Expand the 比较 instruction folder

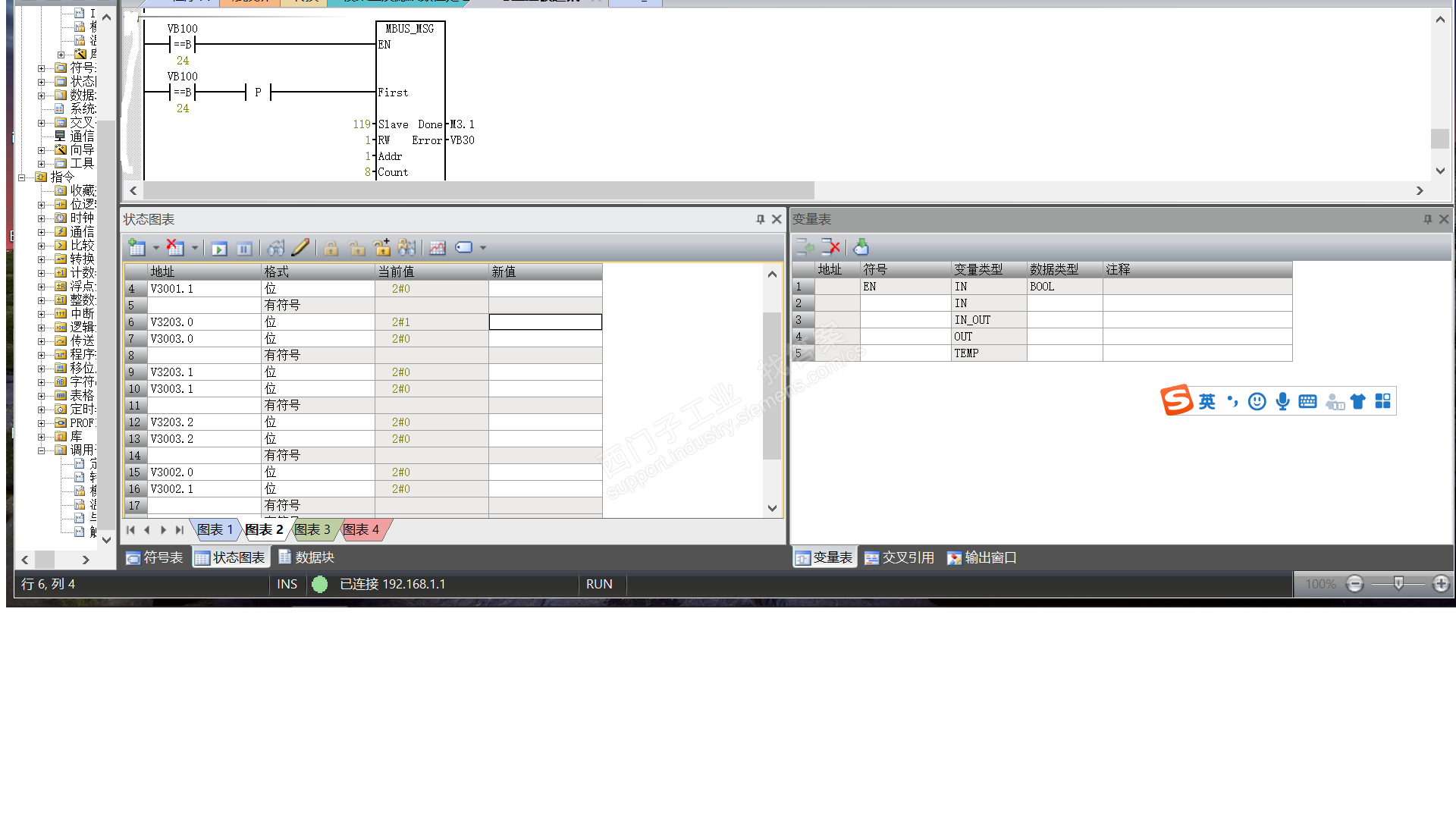(x=41, y=246)
